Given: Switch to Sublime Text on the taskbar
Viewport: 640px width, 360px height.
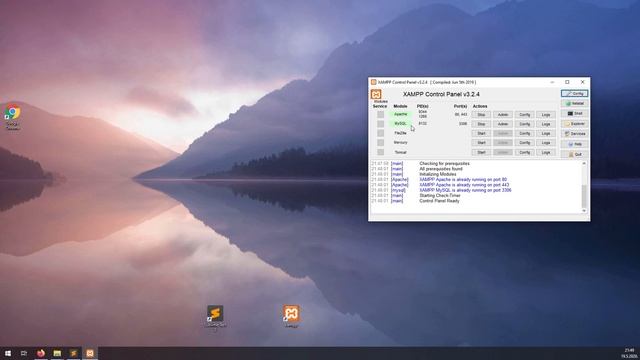Looking at the screenshot, I should tap(73, 353).
